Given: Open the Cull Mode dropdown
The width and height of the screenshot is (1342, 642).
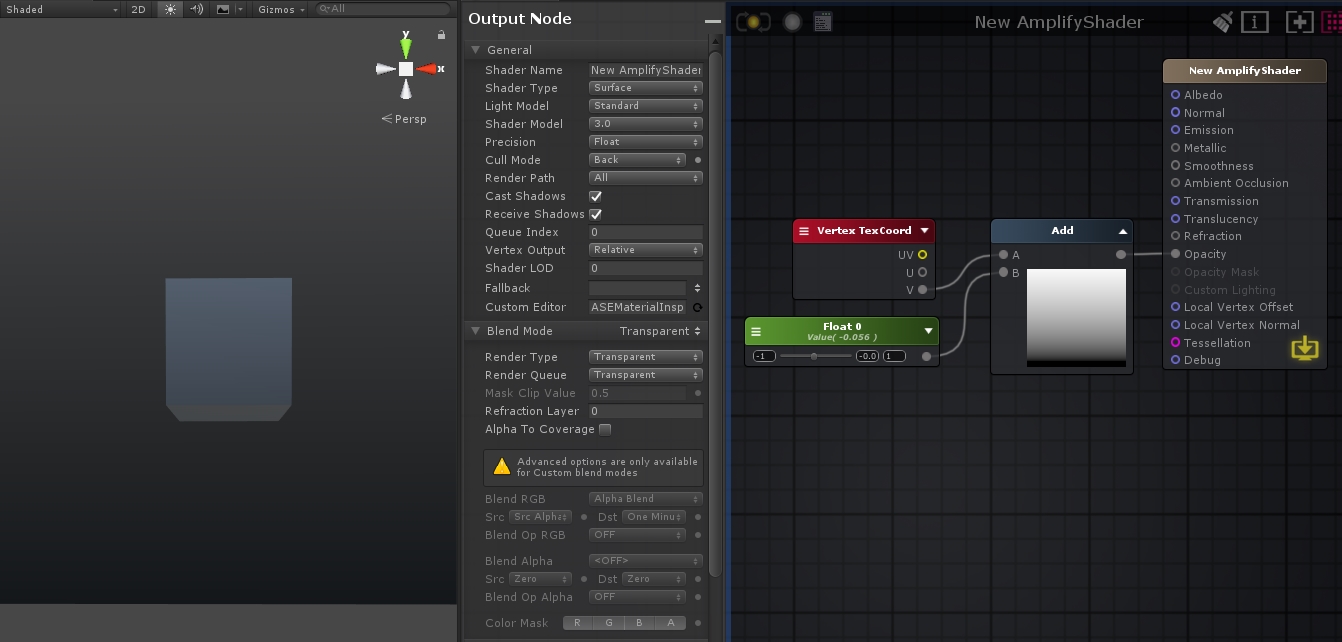Looking at the screenshot, I should 637,160.
